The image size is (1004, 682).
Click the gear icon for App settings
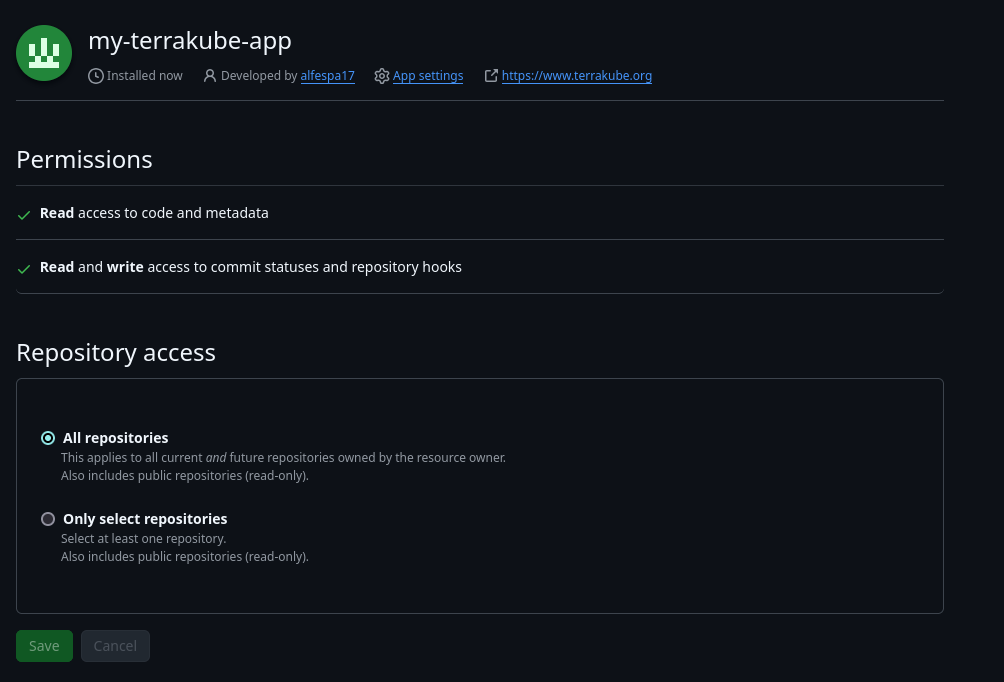pyautogui.click(x=382, y=76)
